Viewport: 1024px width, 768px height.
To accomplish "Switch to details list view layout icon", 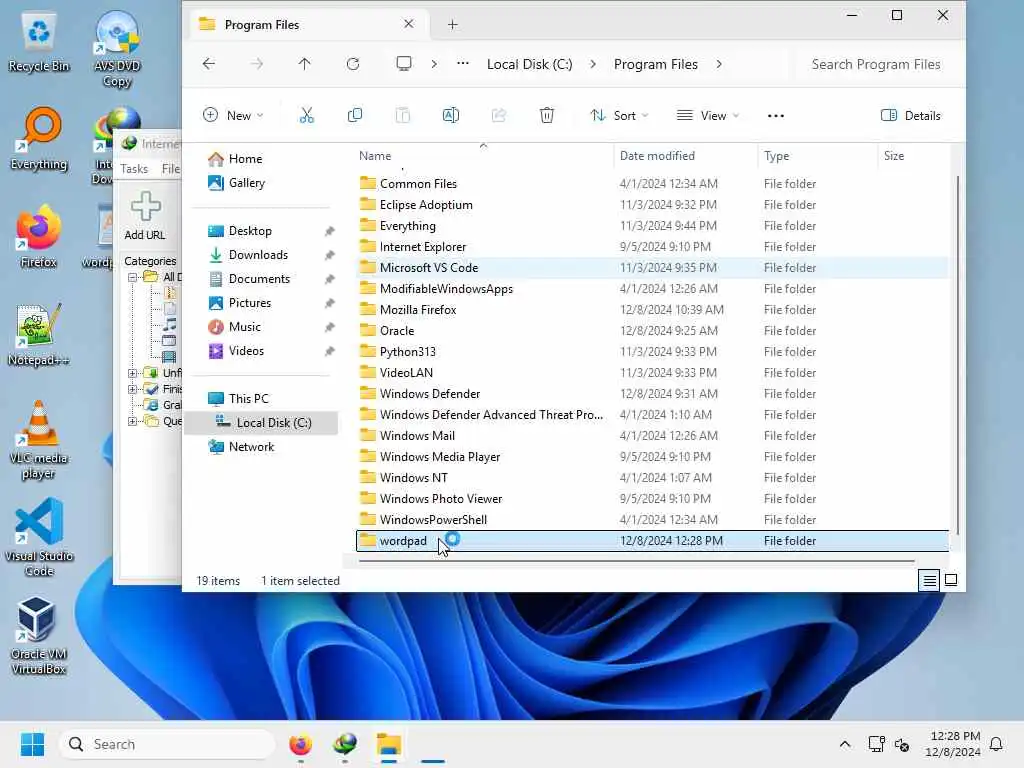I will (929, 580).
